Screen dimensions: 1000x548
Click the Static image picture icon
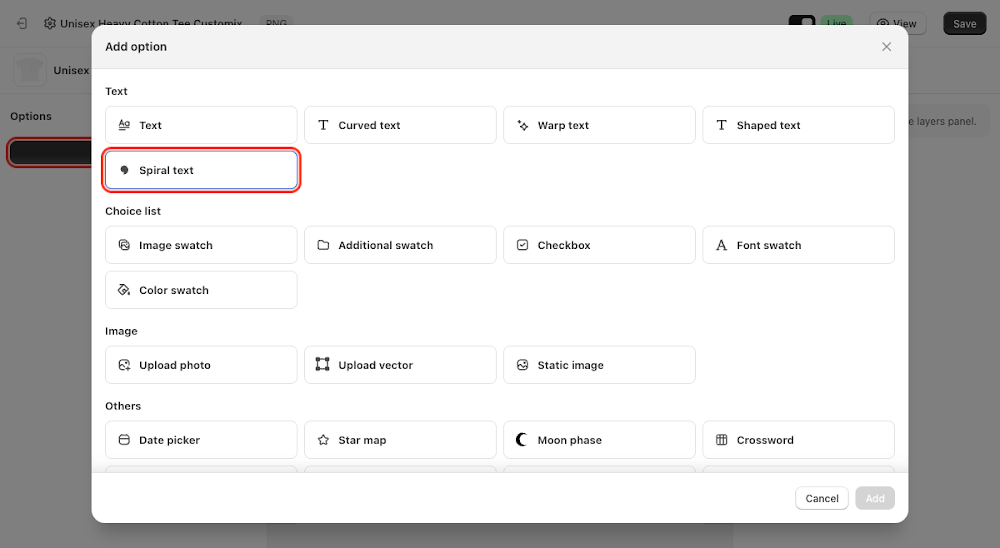pos(522,365)
